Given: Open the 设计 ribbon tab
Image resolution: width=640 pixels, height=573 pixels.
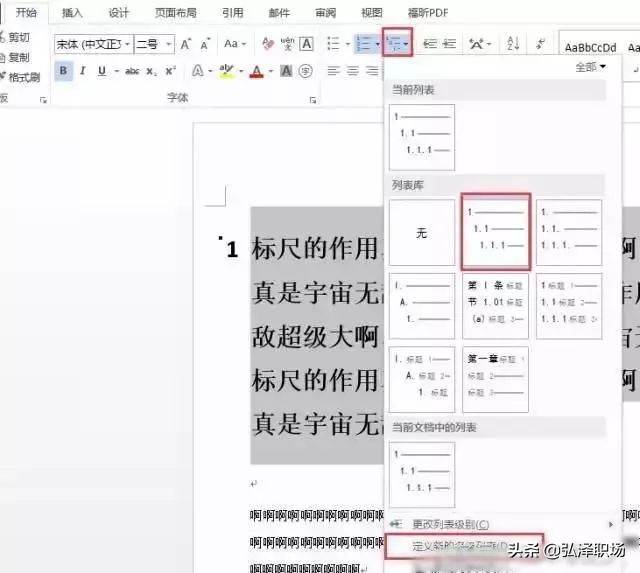Looking at the screenshot, I should pyautogui.click(x=118, y=13).
